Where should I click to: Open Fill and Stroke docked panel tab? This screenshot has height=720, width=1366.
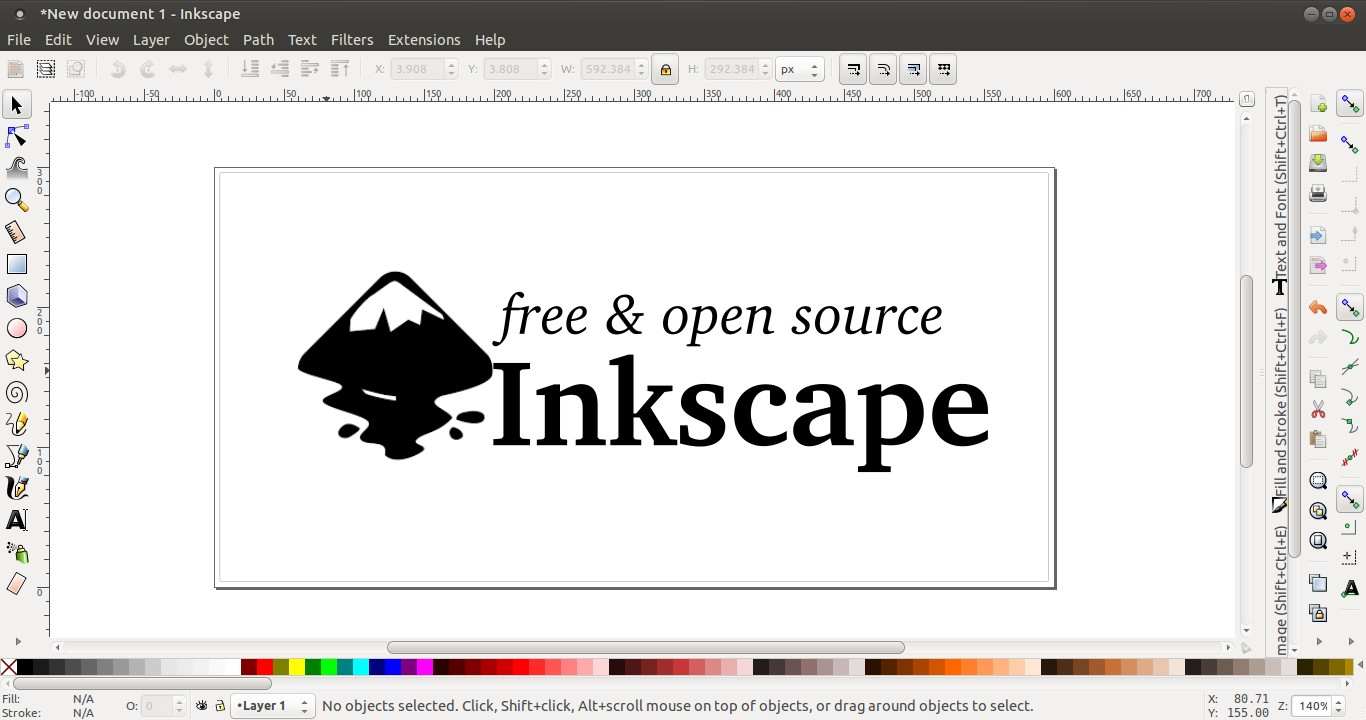point(1280,410)
